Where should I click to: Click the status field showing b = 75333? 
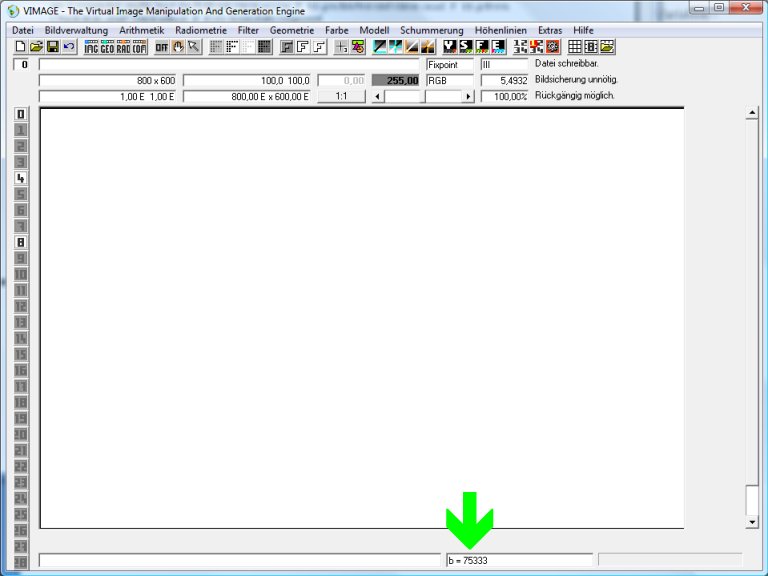(518, 561)
